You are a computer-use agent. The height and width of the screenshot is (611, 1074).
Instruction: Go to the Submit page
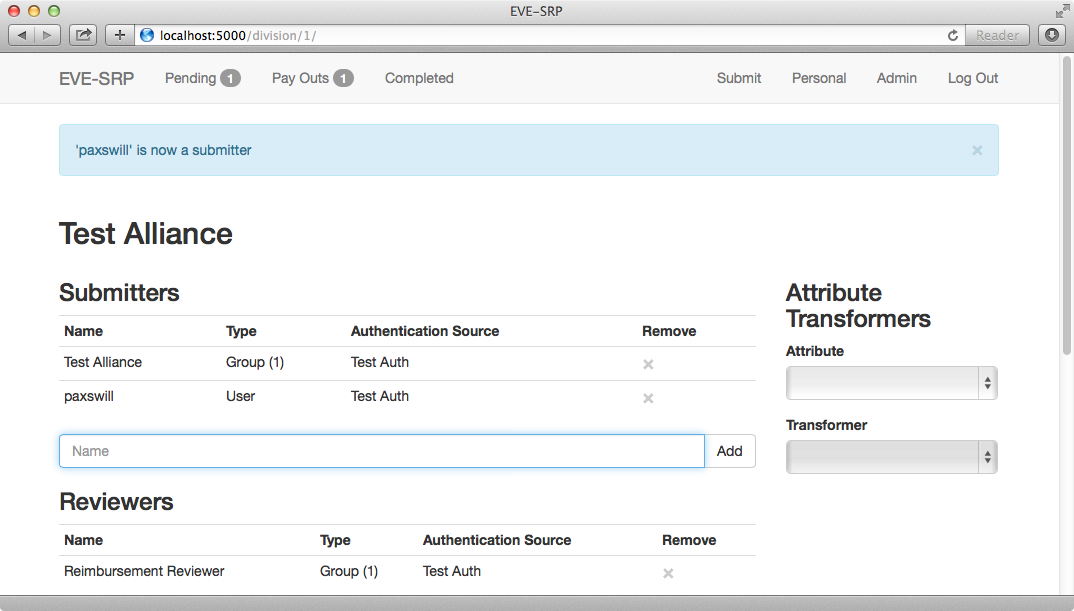click(x=738, y=78)
